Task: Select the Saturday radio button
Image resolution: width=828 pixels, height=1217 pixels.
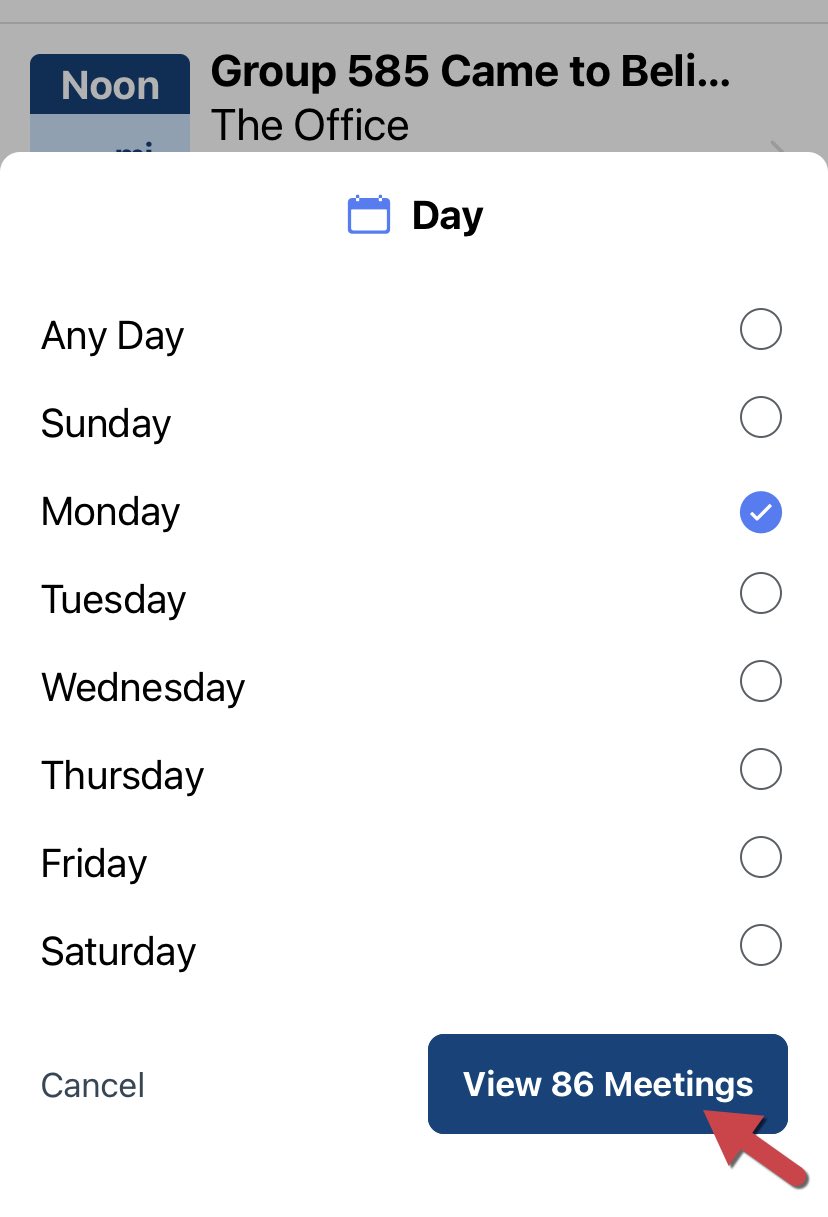Action: [x=760, y=945]
